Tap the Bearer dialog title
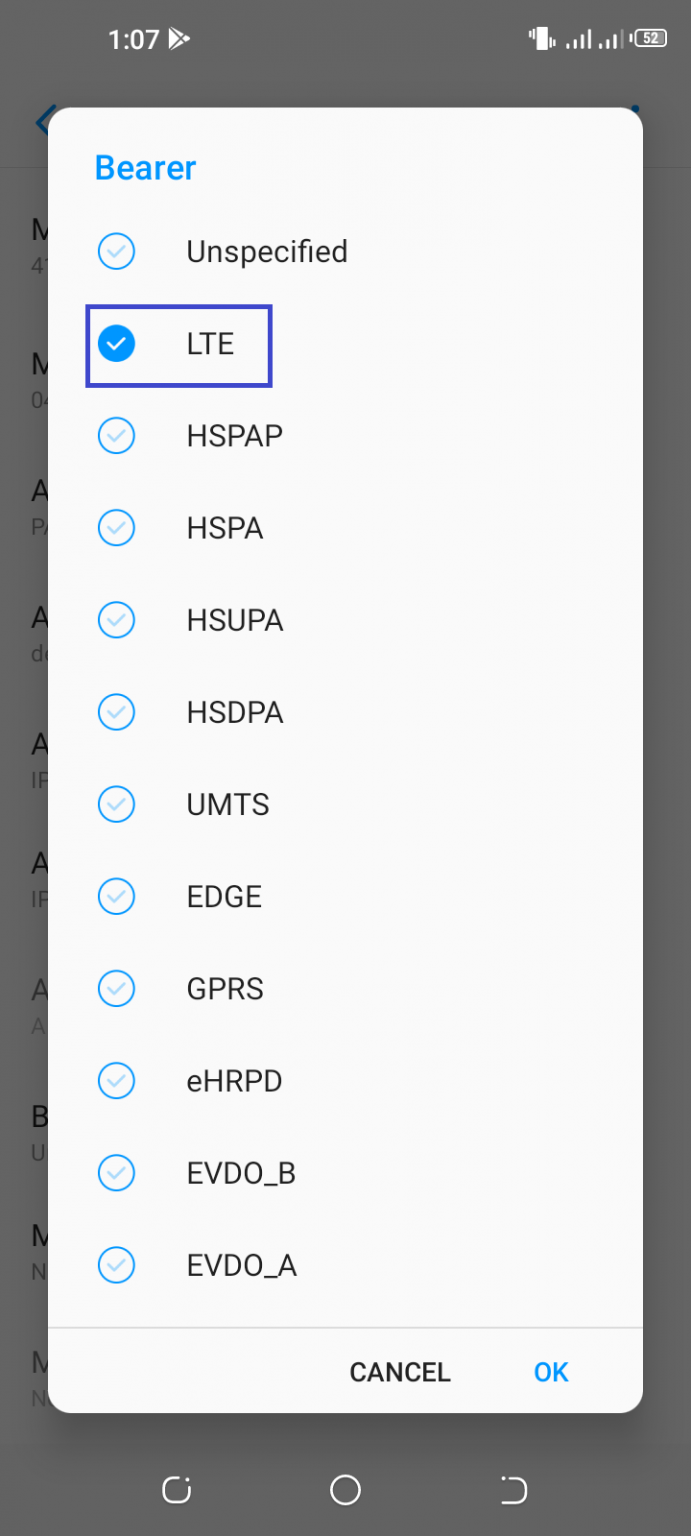Screen dimensions: 691x1536 click(145, 168)
